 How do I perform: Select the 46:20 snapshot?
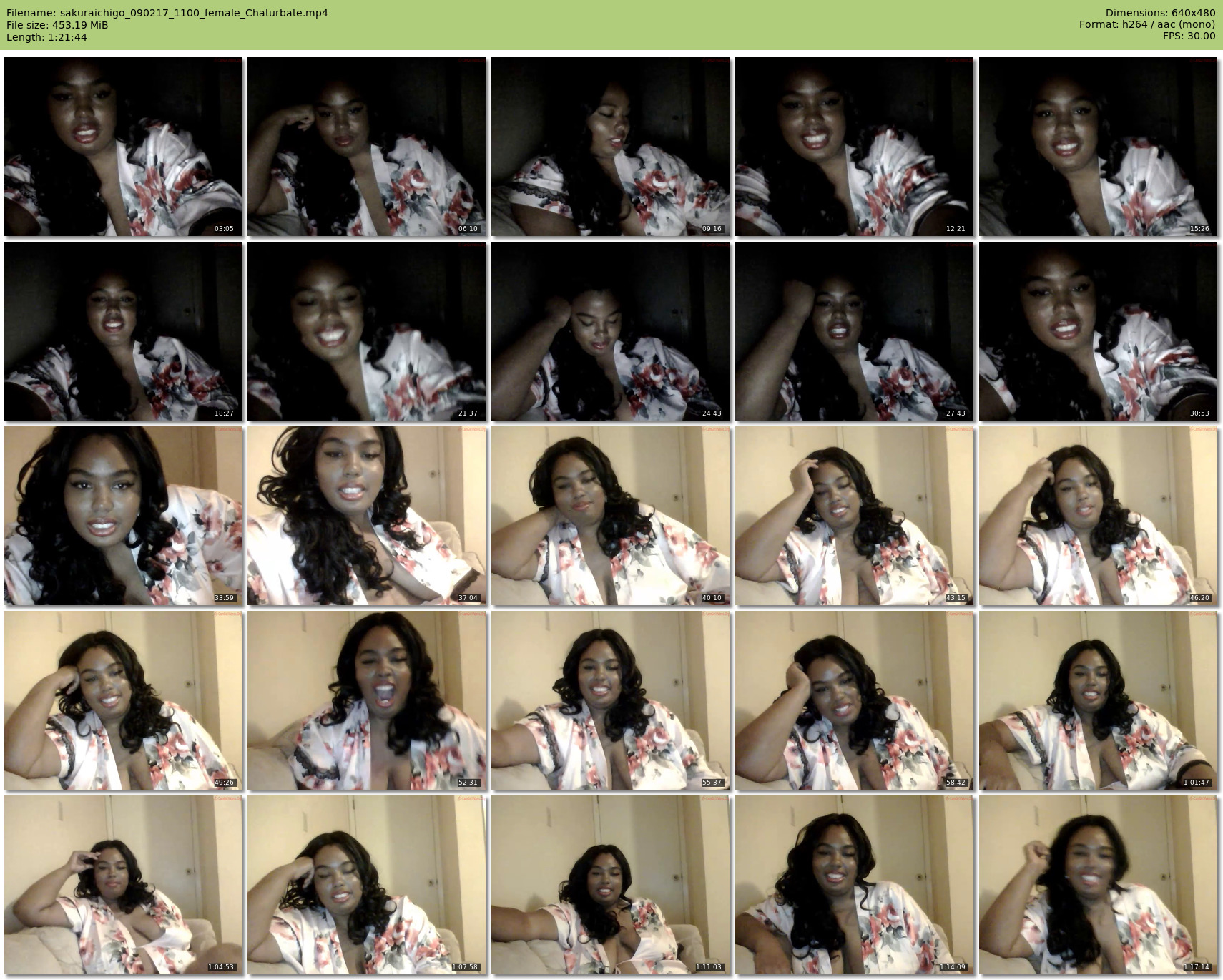1099,516
